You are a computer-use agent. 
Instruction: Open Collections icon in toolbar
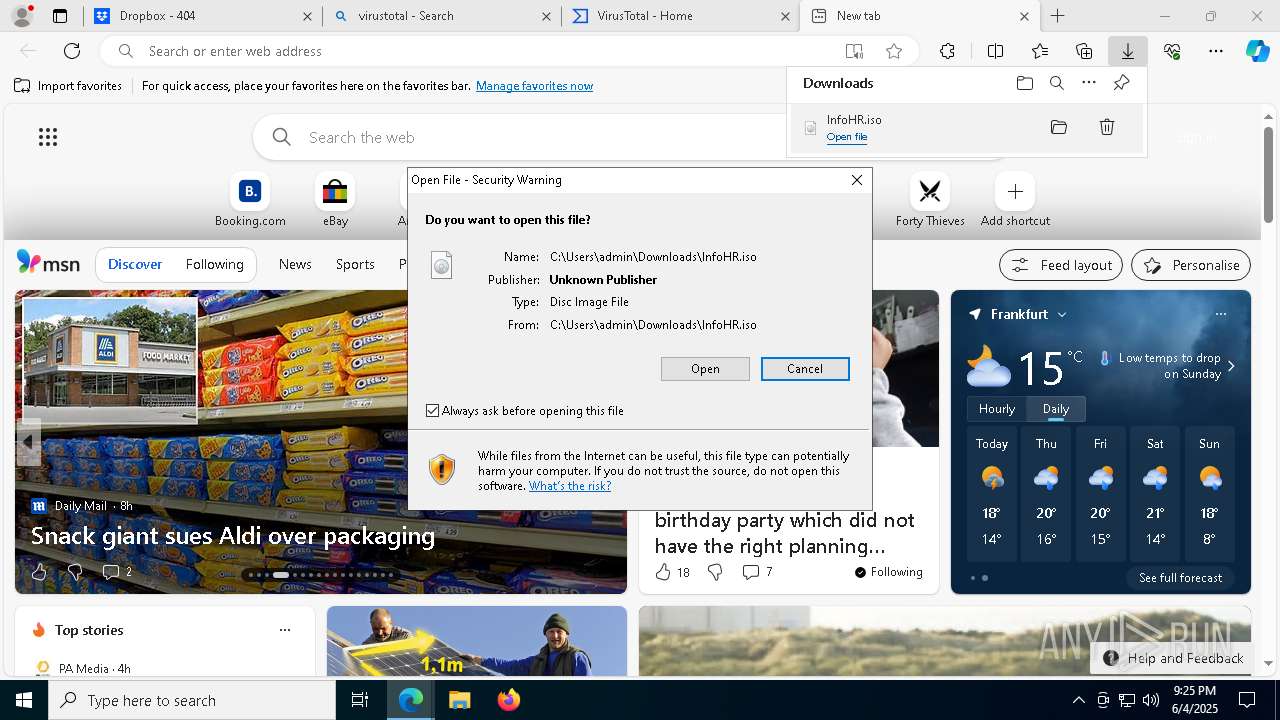(1084, 51)
